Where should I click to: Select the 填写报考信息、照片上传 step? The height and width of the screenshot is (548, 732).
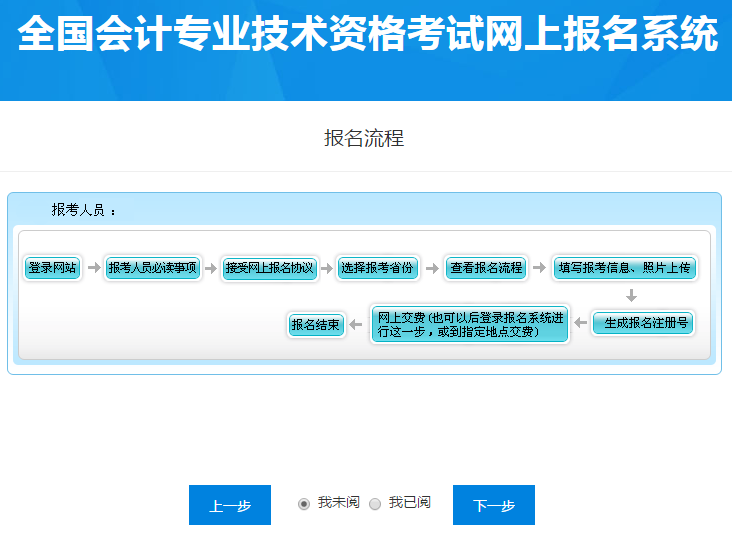pyautogui.click(x=624, y=268)
